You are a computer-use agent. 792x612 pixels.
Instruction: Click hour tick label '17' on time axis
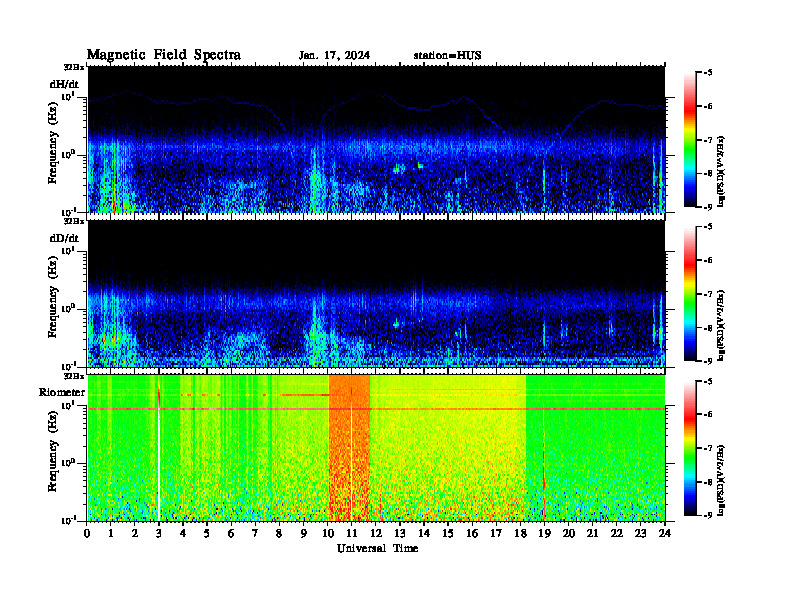496,533
